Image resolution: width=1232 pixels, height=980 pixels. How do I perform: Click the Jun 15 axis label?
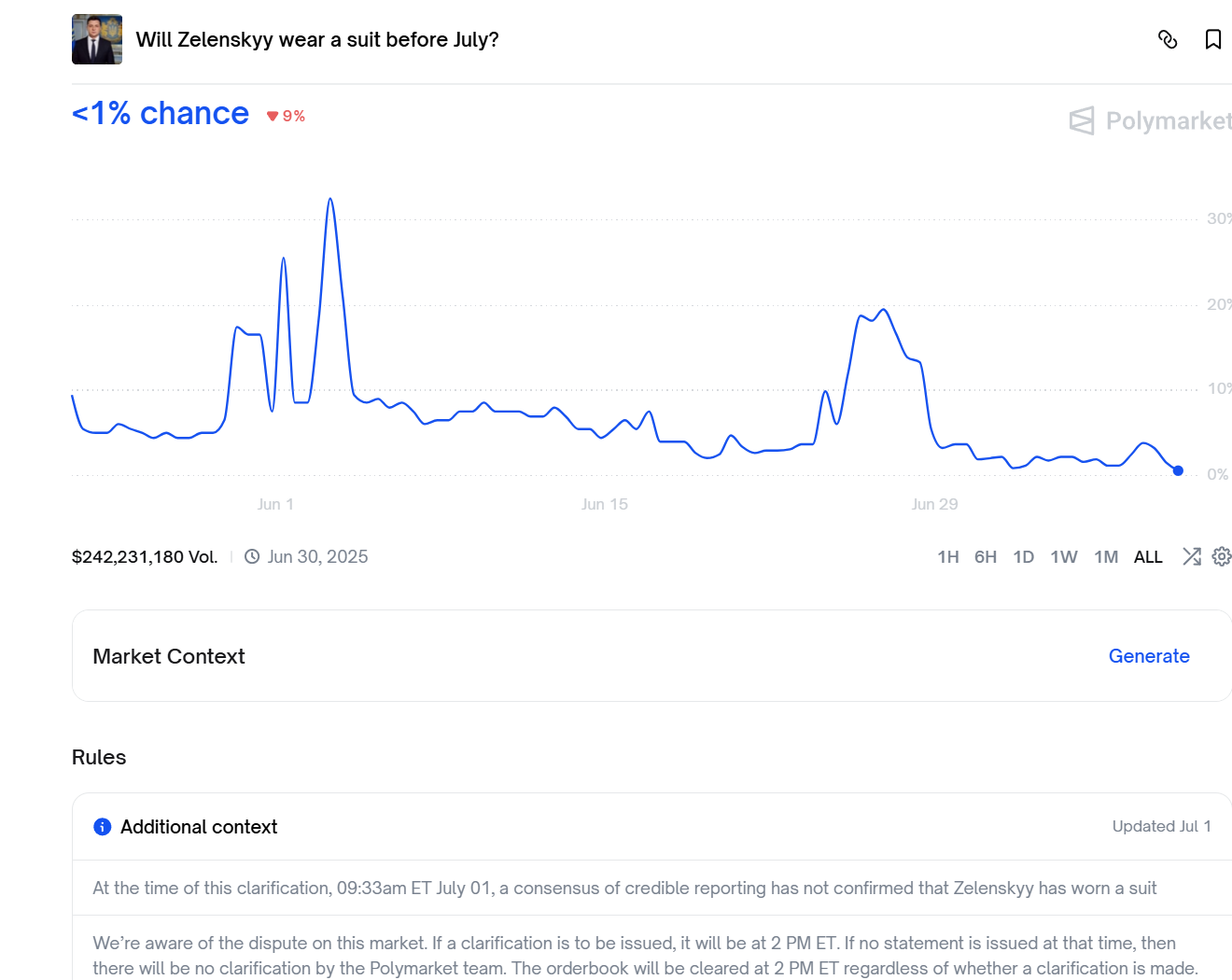point(605,504)
